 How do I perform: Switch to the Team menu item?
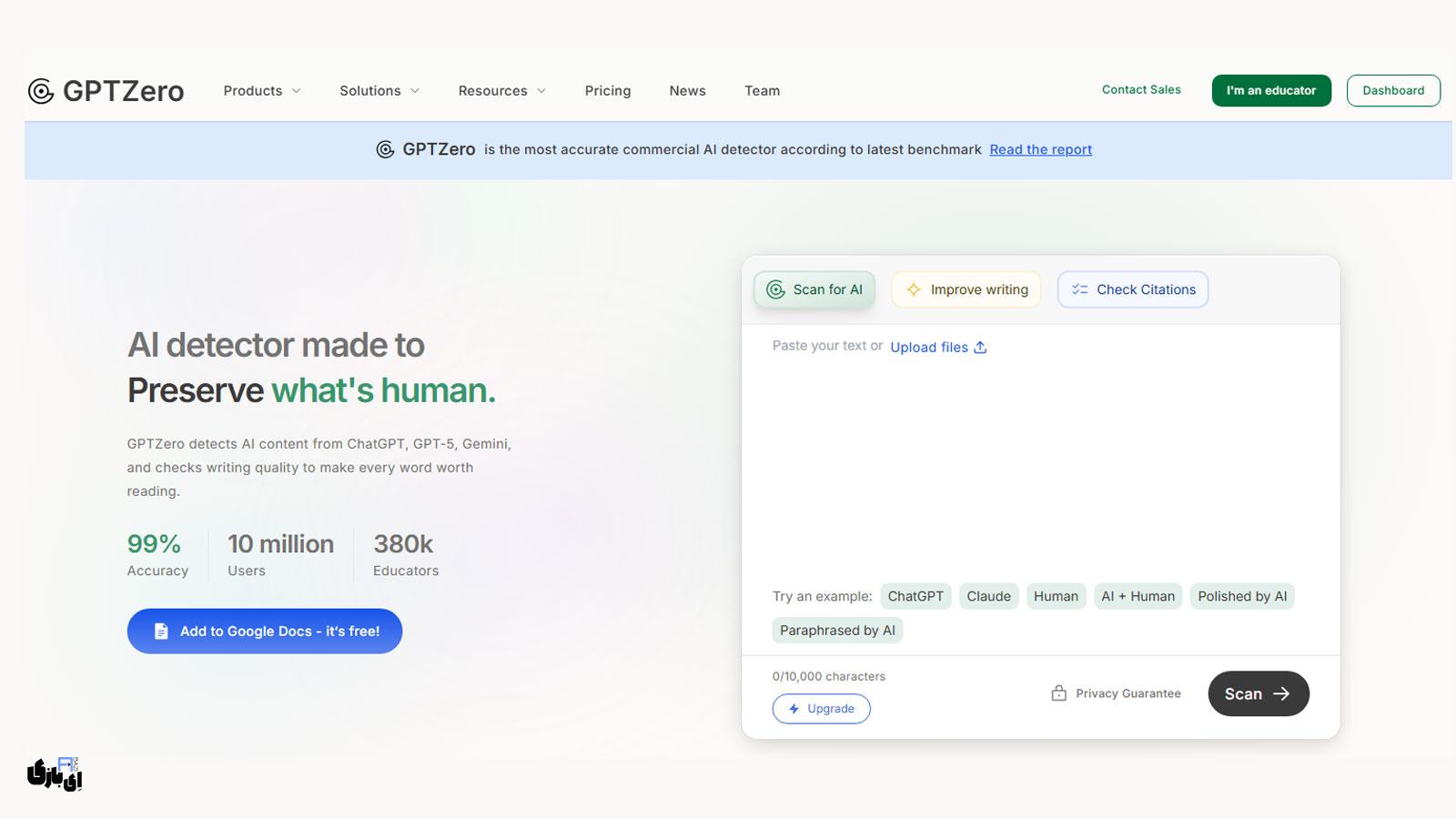(762, 90)
